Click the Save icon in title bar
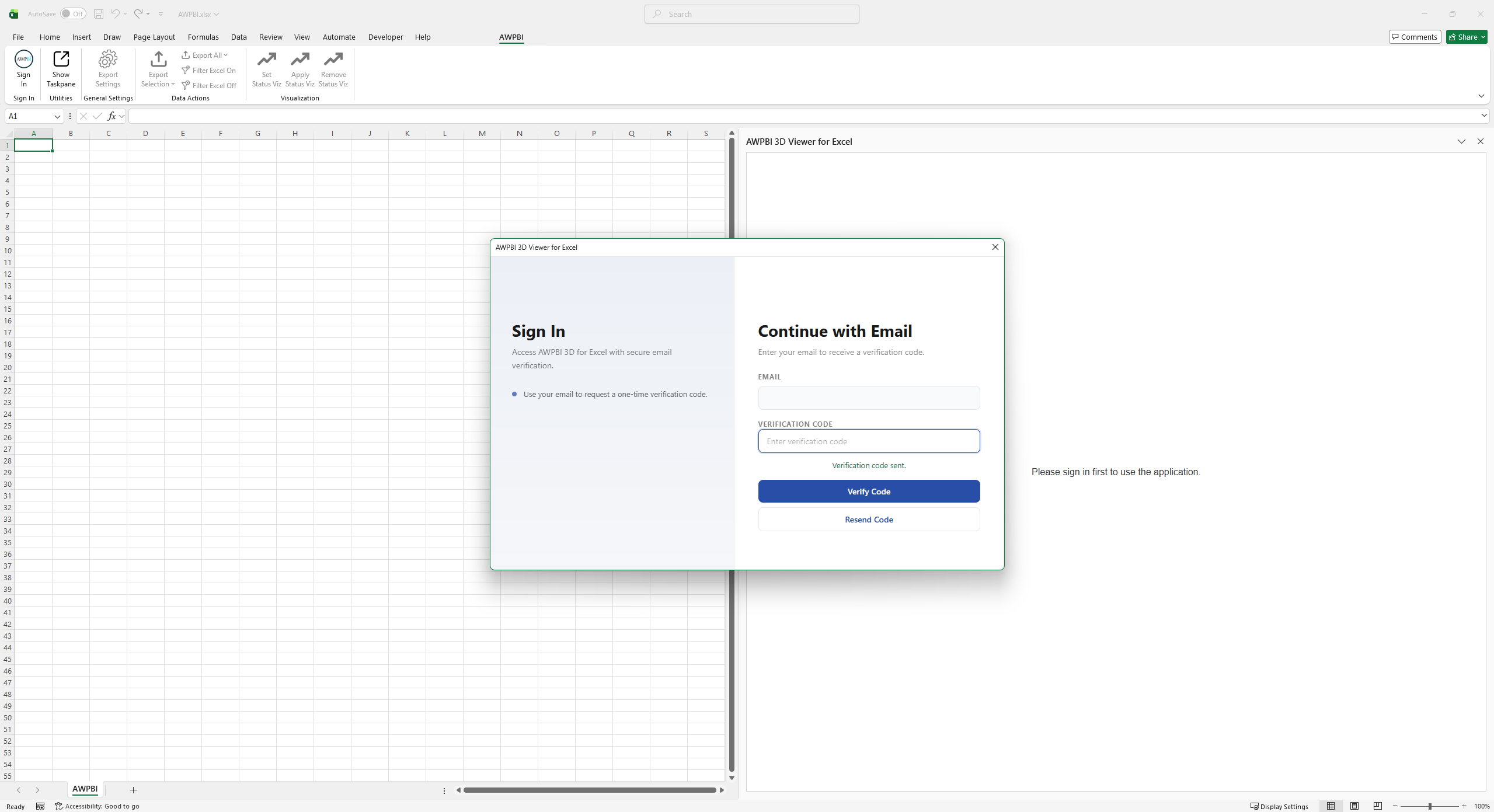This screenshot has width=1494, height=812. point(99,14)
